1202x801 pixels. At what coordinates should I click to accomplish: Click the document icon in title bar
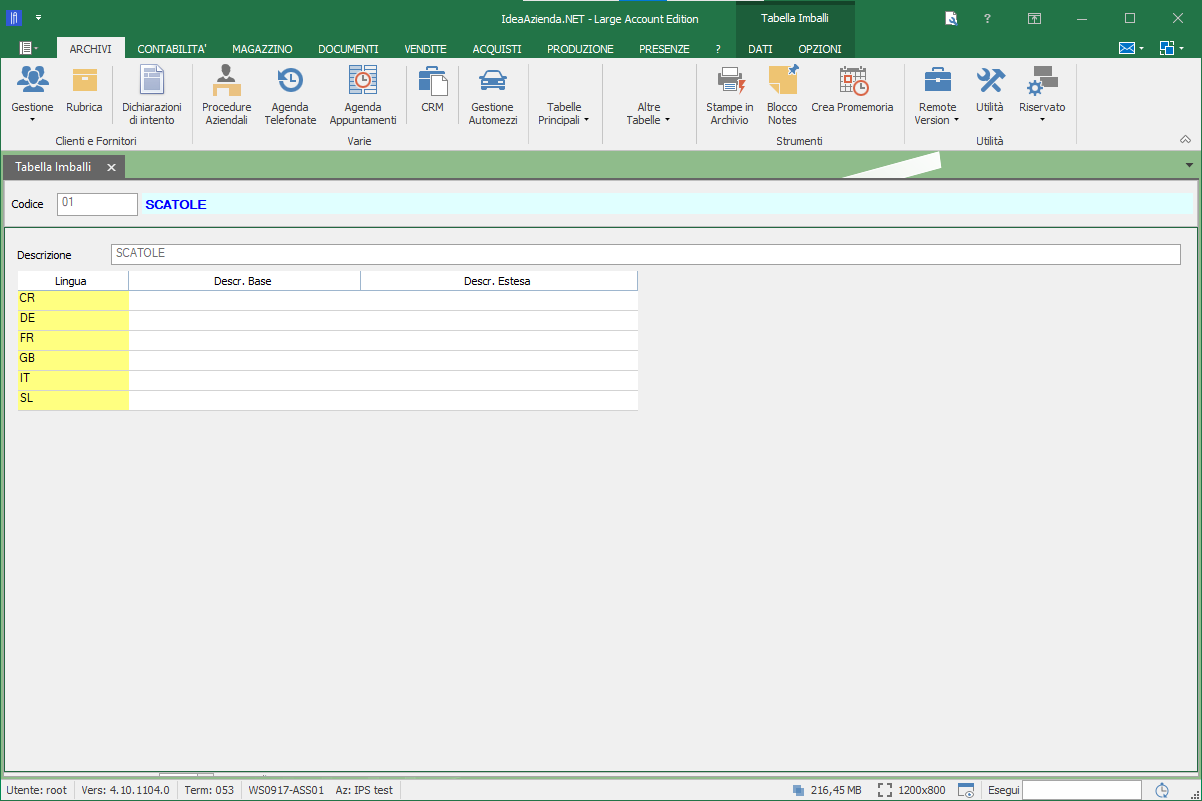coord(951,18)
